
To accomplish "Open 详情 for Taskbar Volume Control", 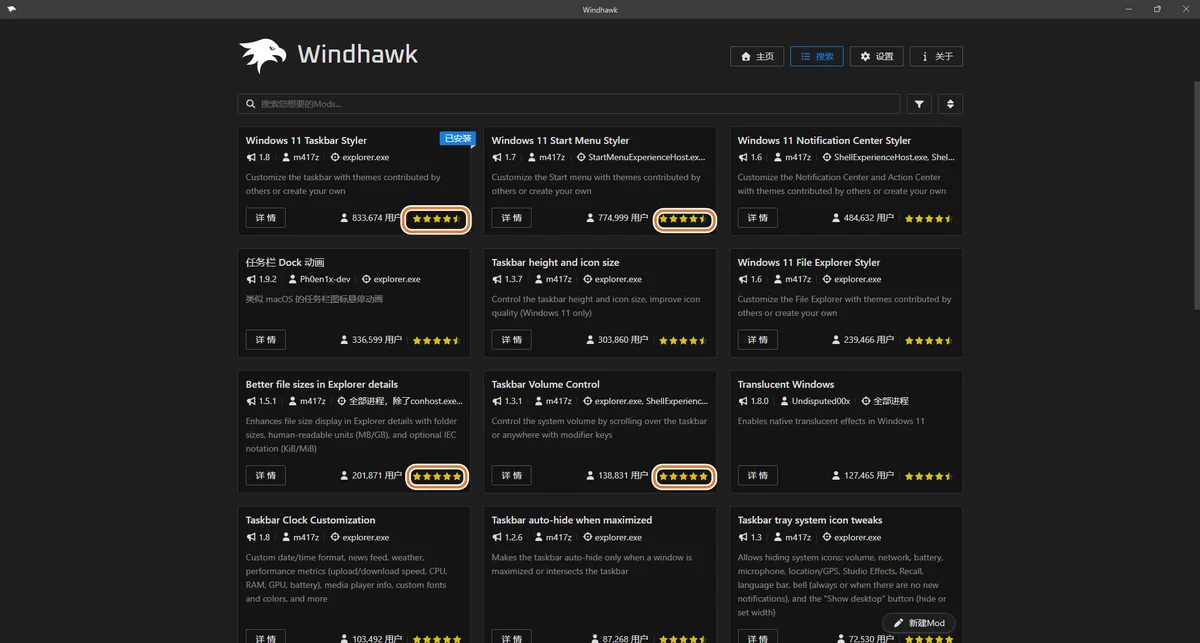I will click(x=512, y=476).
